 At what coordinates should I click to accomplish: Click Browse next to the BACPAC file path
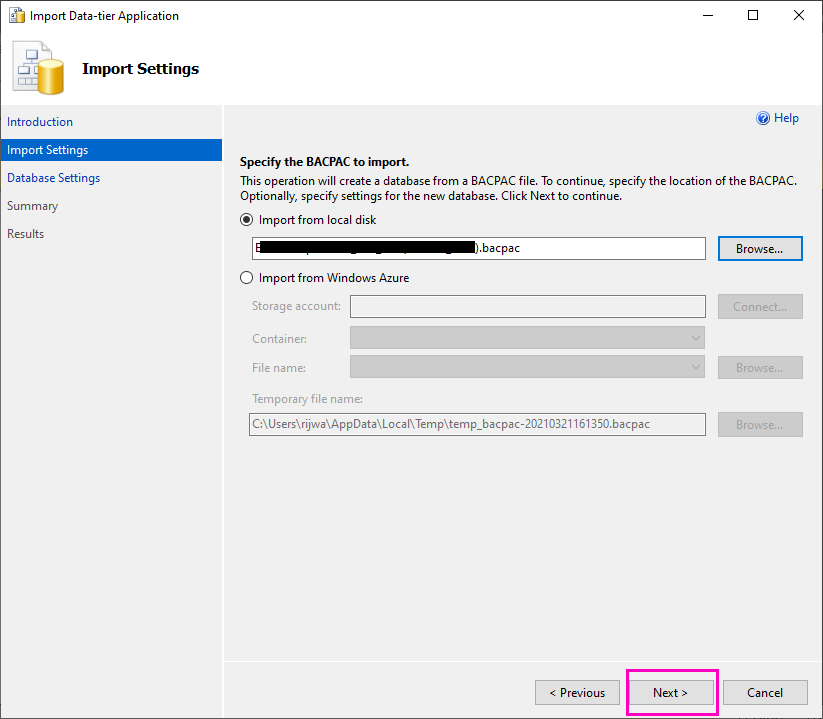[x=759, y=248]
